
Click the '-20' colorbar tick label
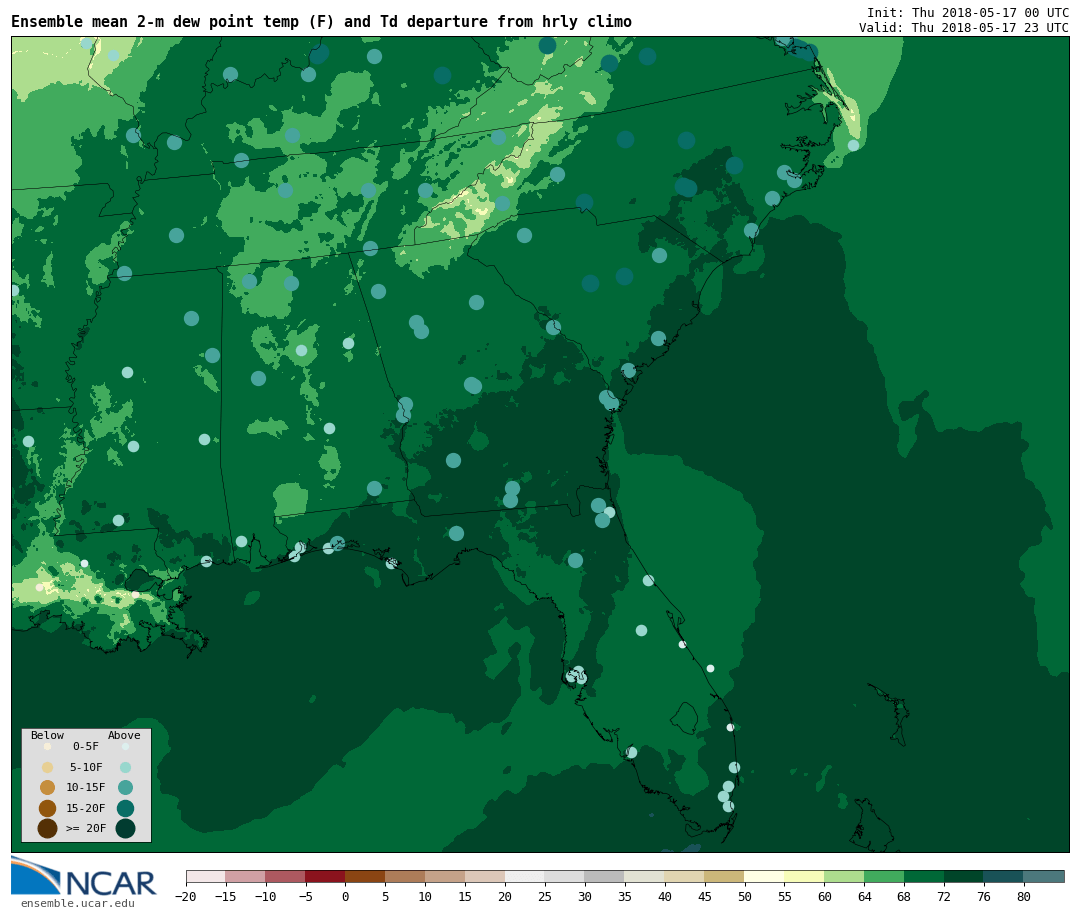(186, 897)
